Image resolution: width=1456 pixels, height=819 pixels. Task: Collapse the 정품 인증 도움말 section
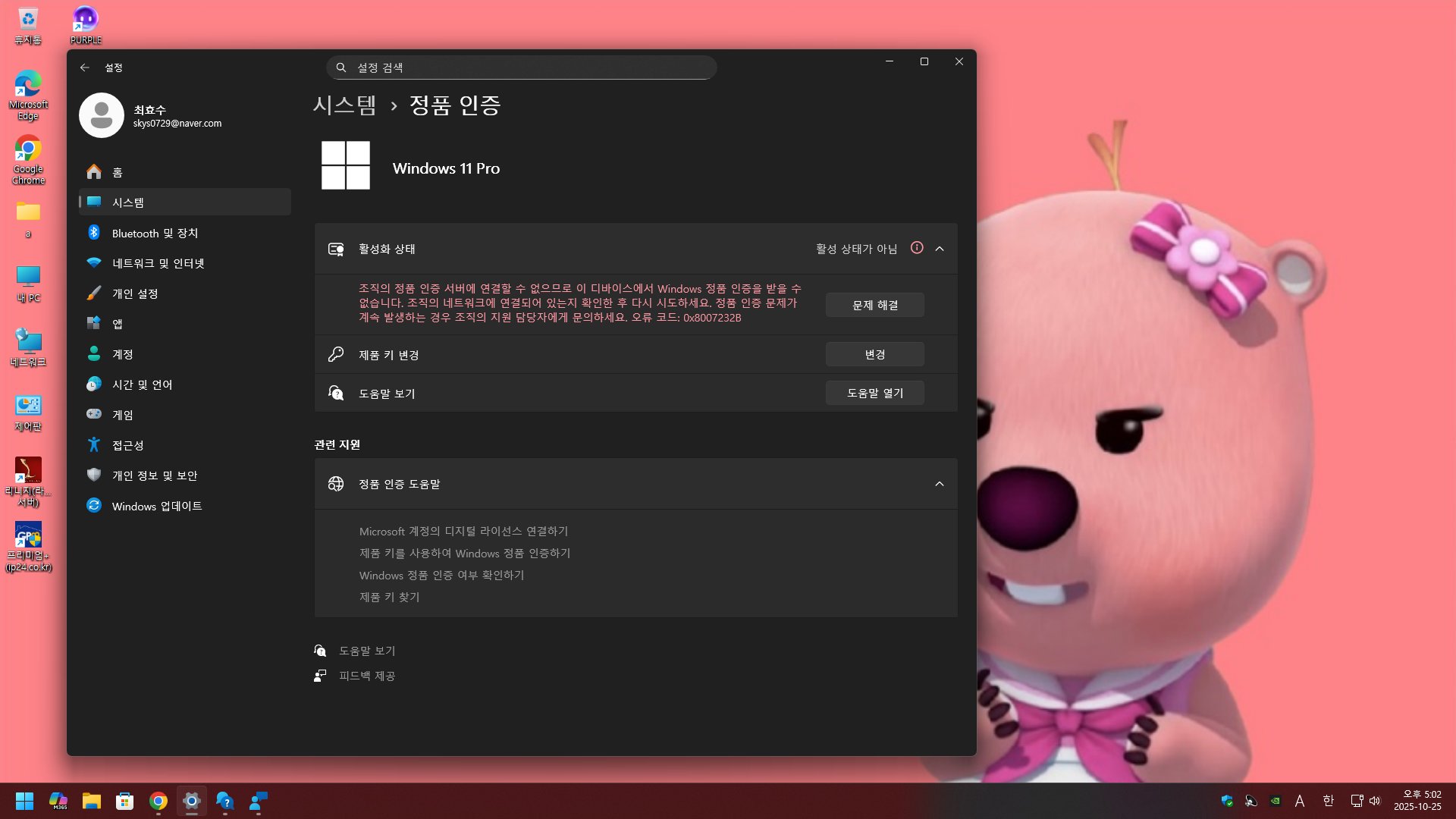tap(940, 484)
